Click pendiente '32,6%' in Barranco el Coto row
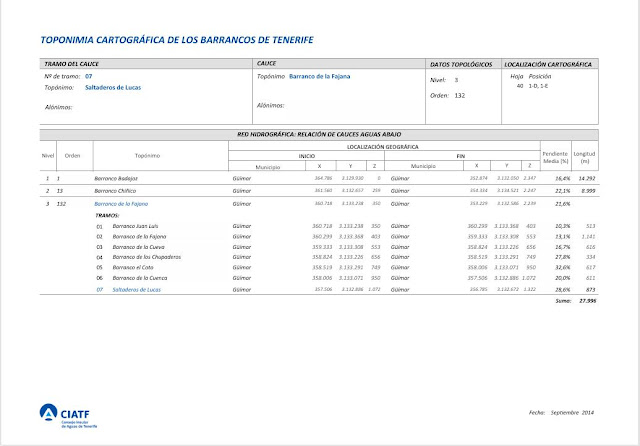Screen dimensions: 640x446 562,268
